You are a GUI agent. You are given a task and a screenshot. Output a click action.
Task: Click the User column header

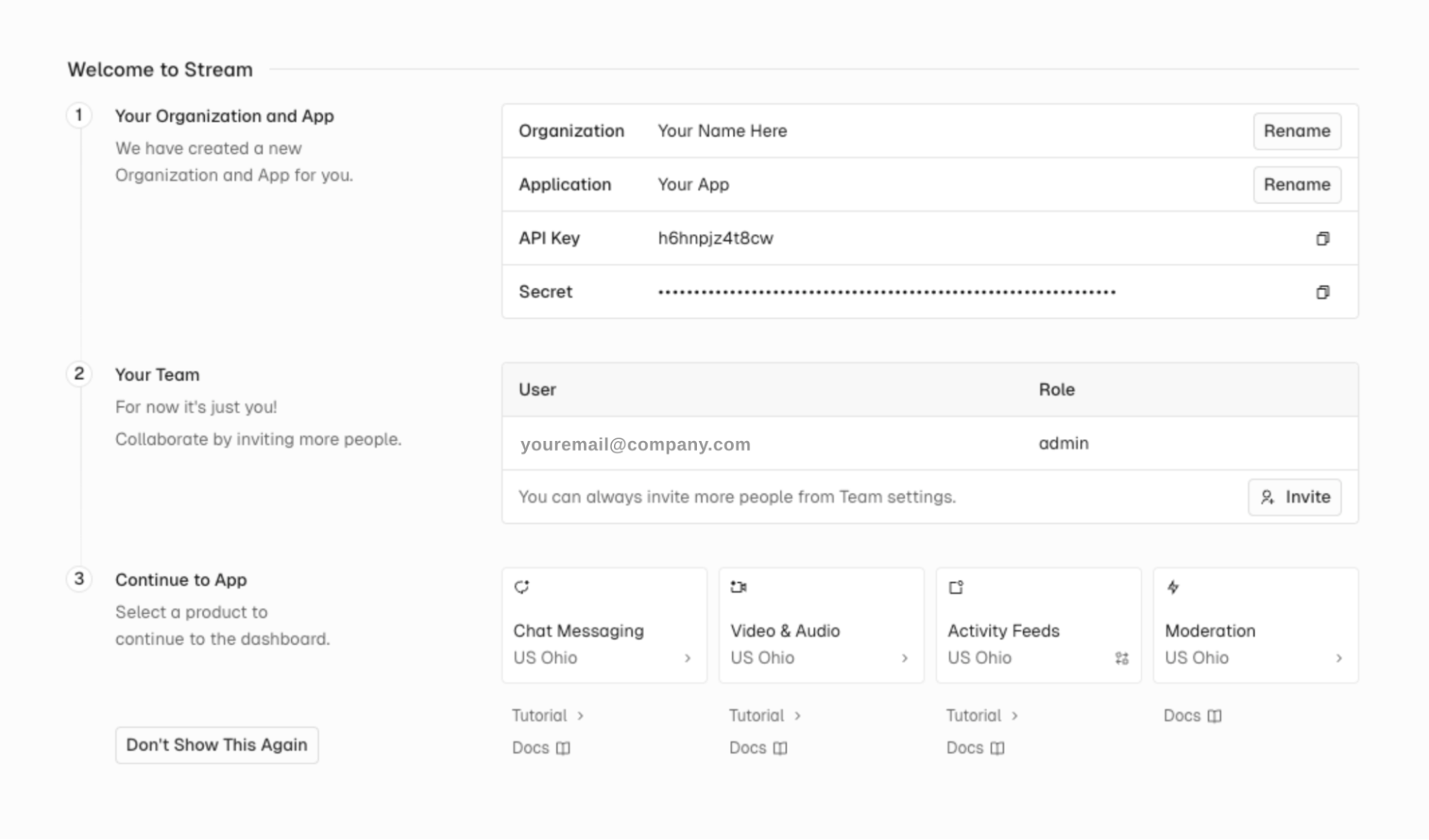pyautogui.click(x=538, y=390)
